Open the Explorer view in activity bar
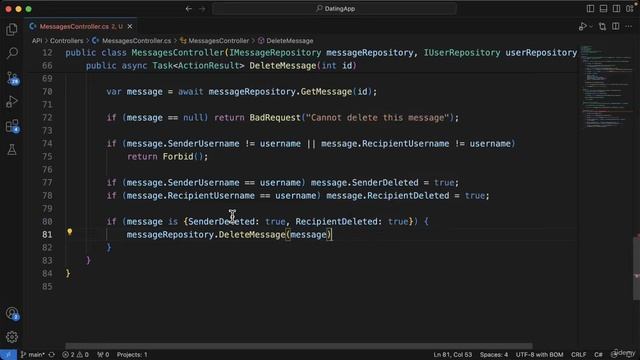 12,29
